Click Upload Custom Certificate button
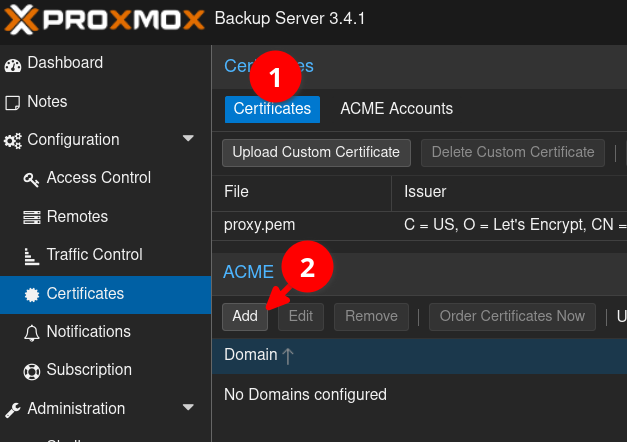Image resolution: width=627 pixels, height=442 pixels. 316,152
